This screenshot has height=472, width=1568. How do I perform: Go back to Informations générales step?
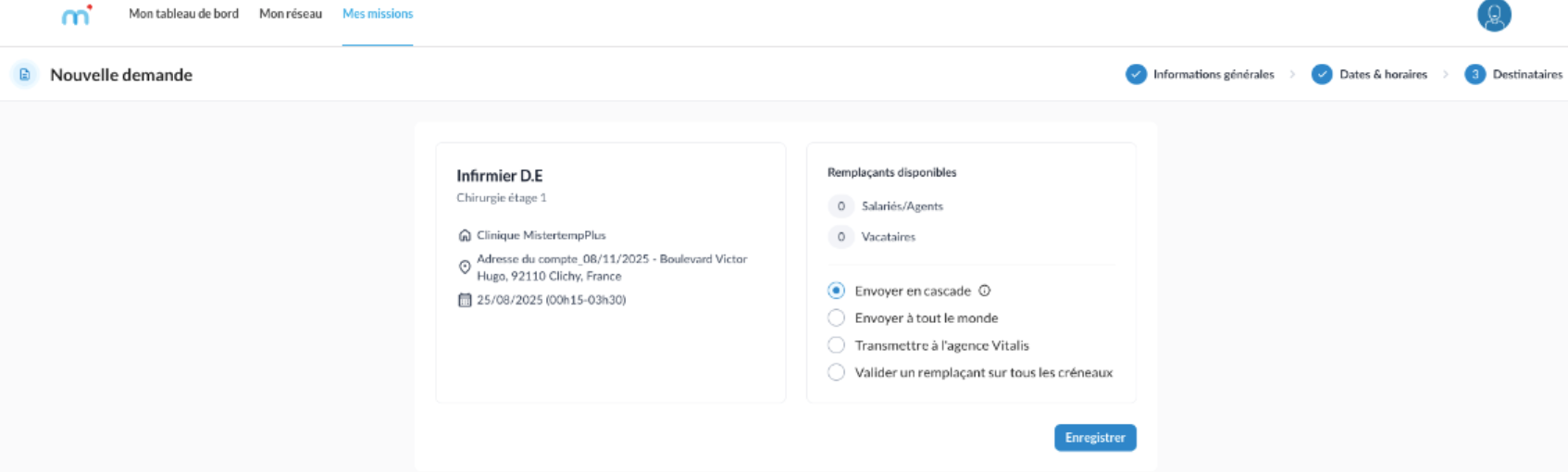tap(1213, 75)
